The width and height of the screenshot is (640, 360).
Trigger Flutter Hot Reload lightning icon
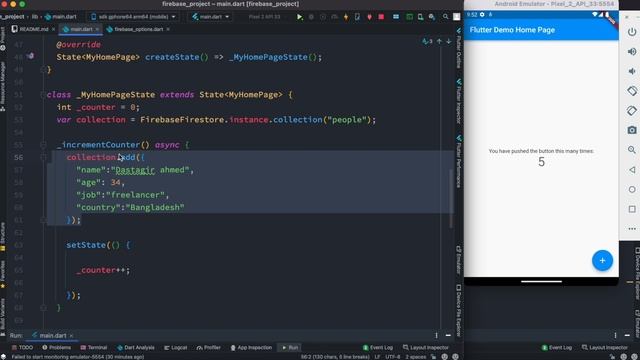[346, 17]
